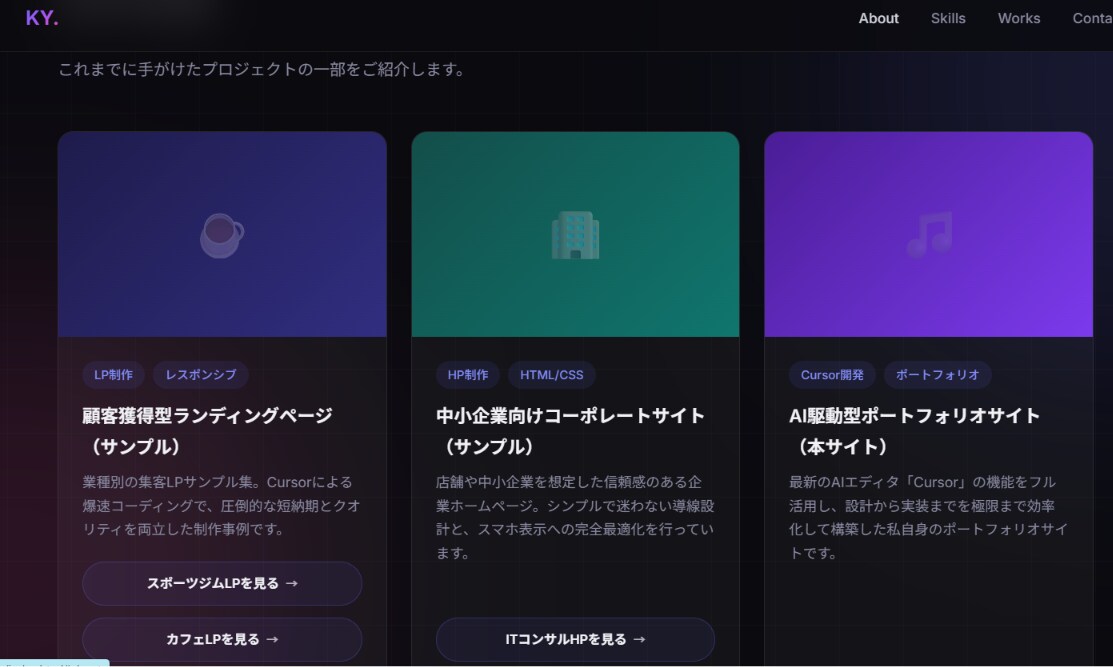
Task: Click the KY. site logo
Action: (42, 18)
